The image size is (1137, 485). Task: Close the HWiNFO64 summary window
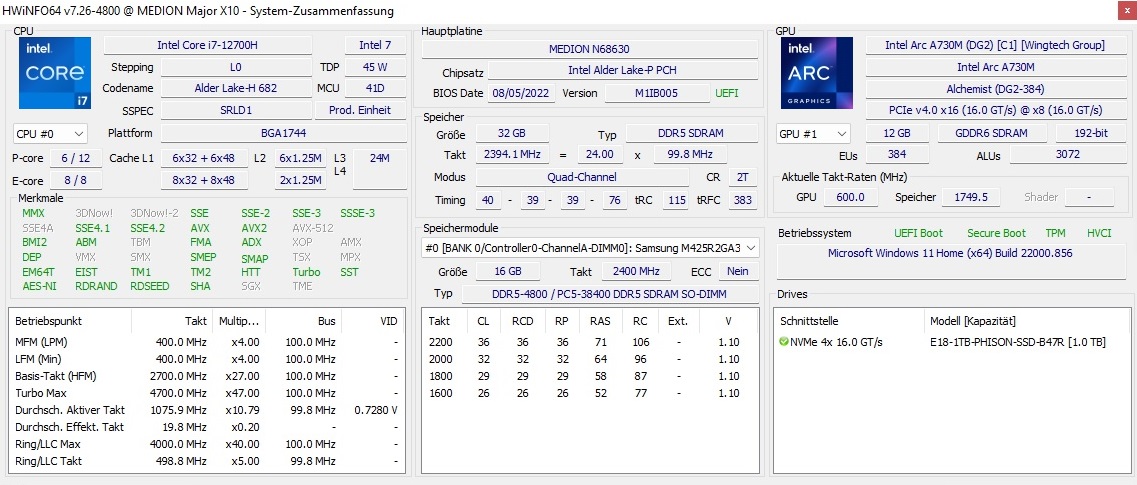tap(1123, 10)
